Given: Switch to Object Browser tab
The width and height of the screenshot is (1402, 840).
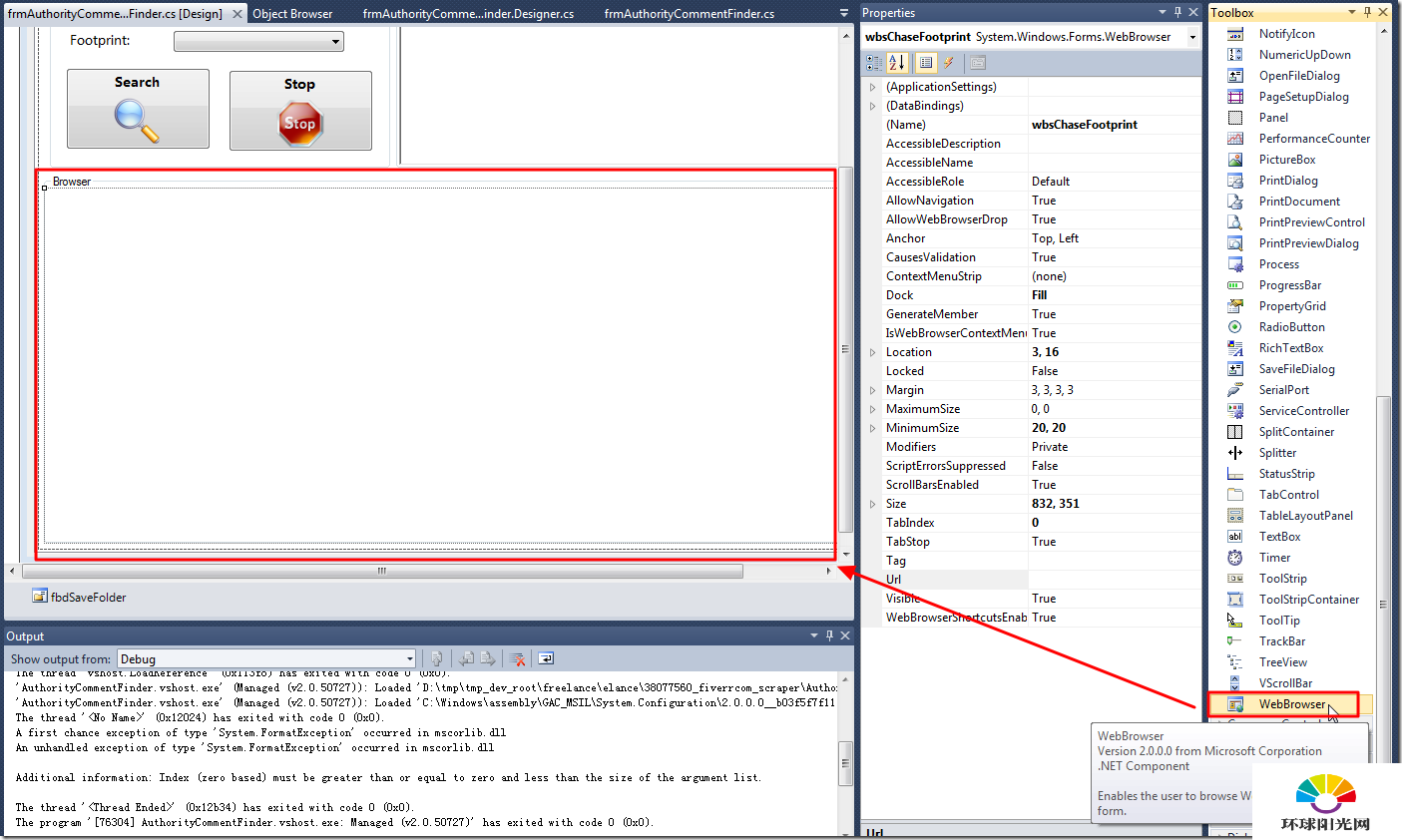Looking at the screenshot, I should (x=292, y=14).
